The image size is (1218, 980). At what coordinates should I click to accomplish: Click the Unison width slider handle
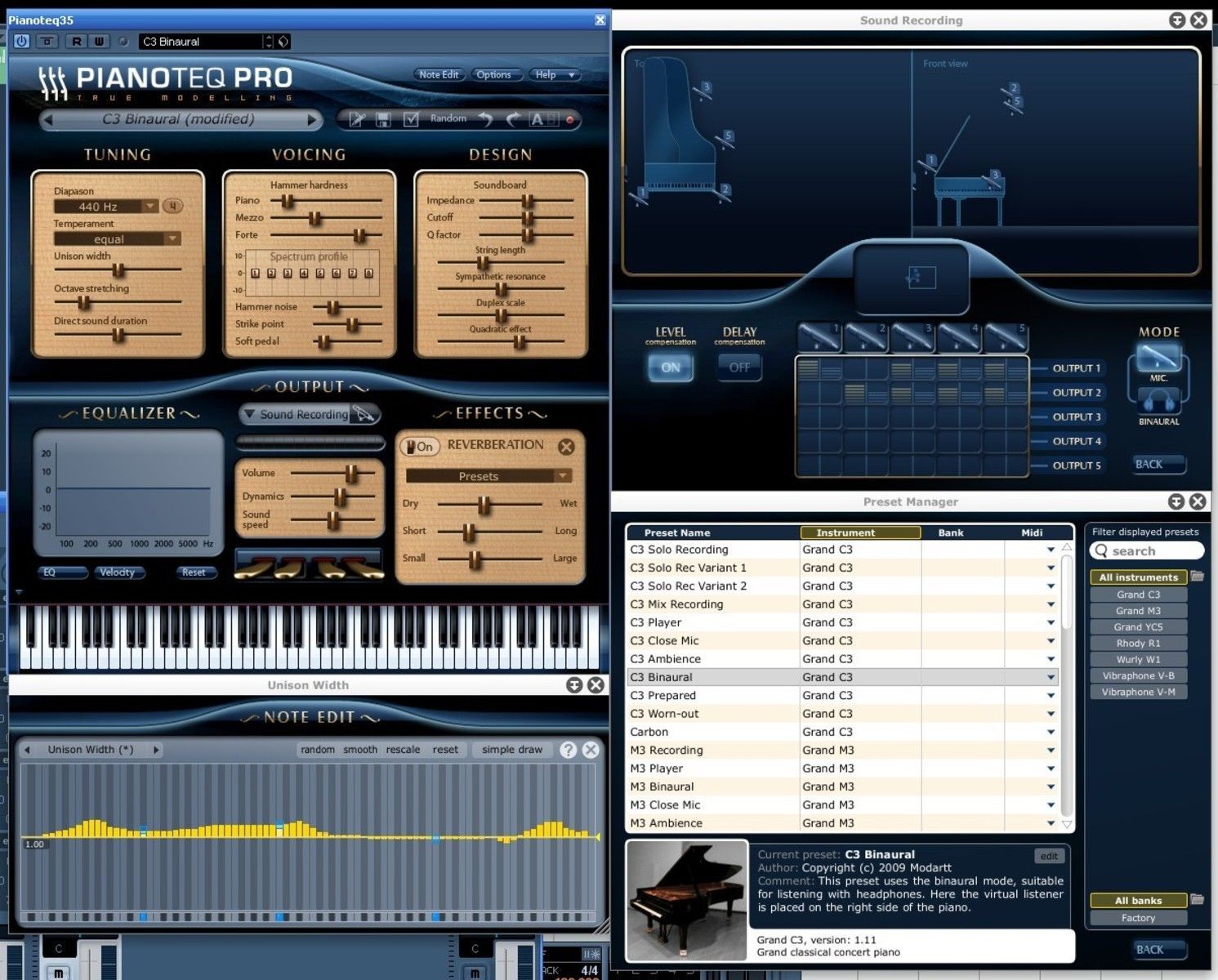[118, 269]
